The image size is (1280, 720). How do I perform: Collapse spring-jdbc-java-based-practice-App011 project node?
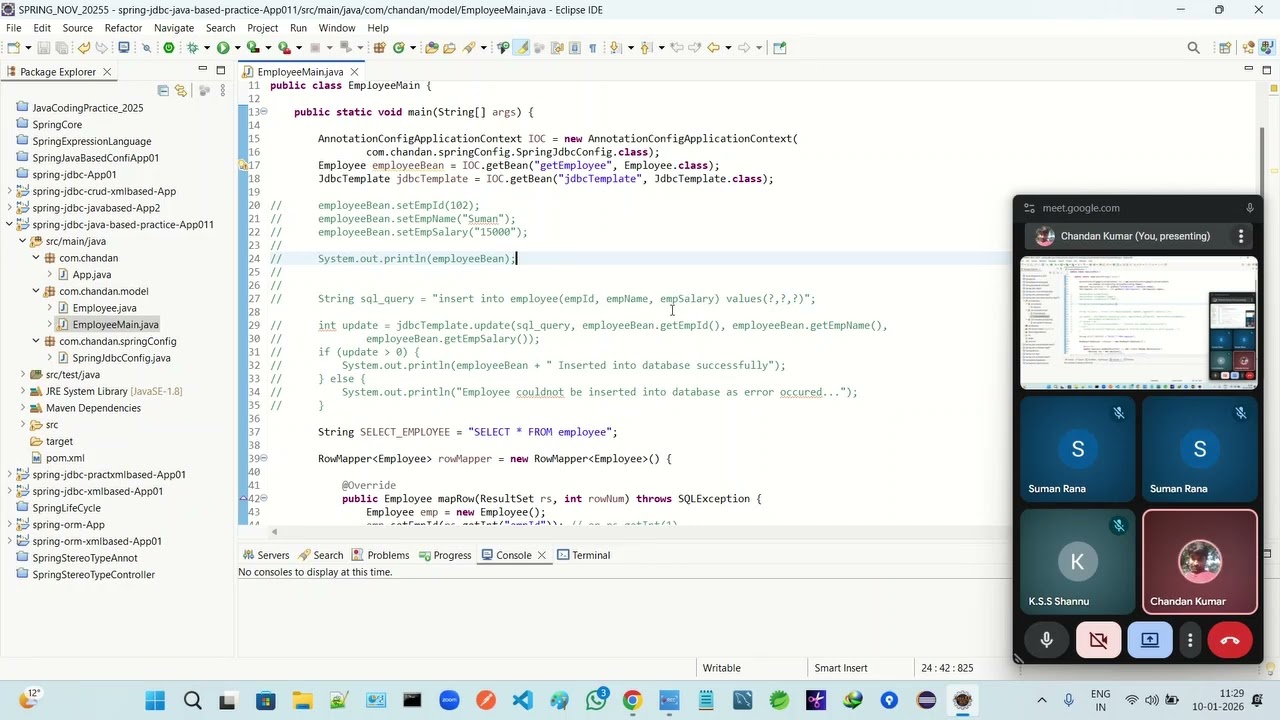(9, 225)
